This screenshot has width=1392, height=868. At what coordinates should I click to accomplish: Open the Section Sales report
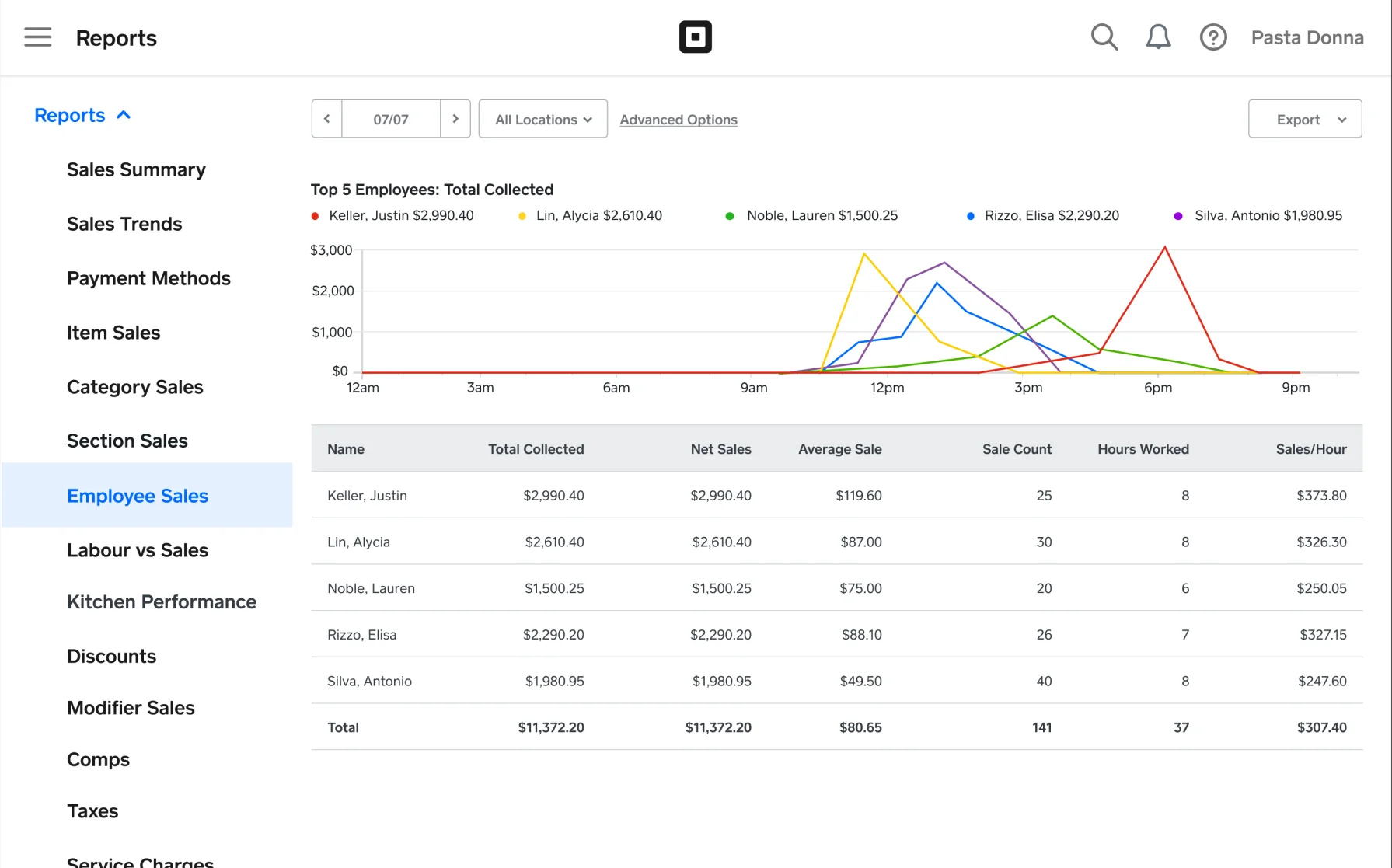click(127, 441)
